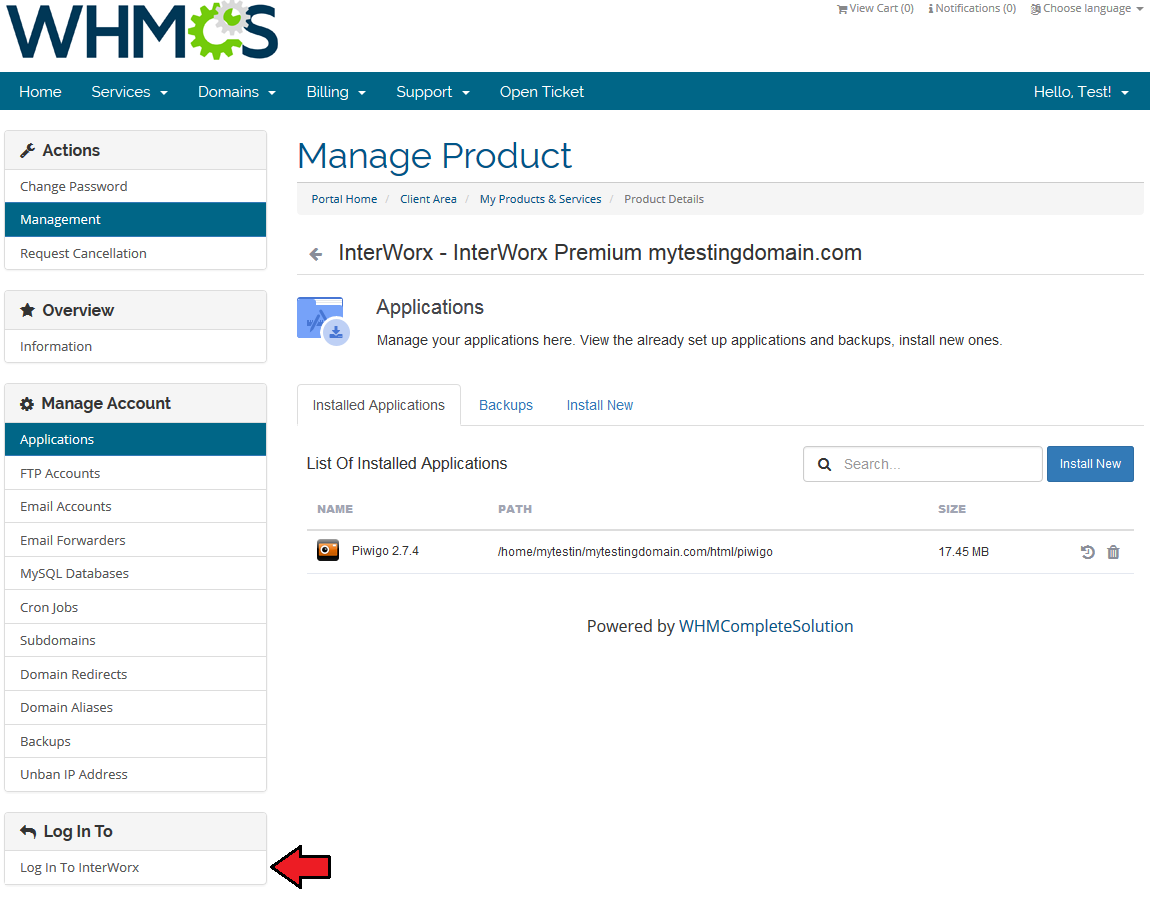Image resolution: width=1150 pixels, height=899 pixels.
Task: Click the wrench icon in Actions header
Action: tap(28, 150)
